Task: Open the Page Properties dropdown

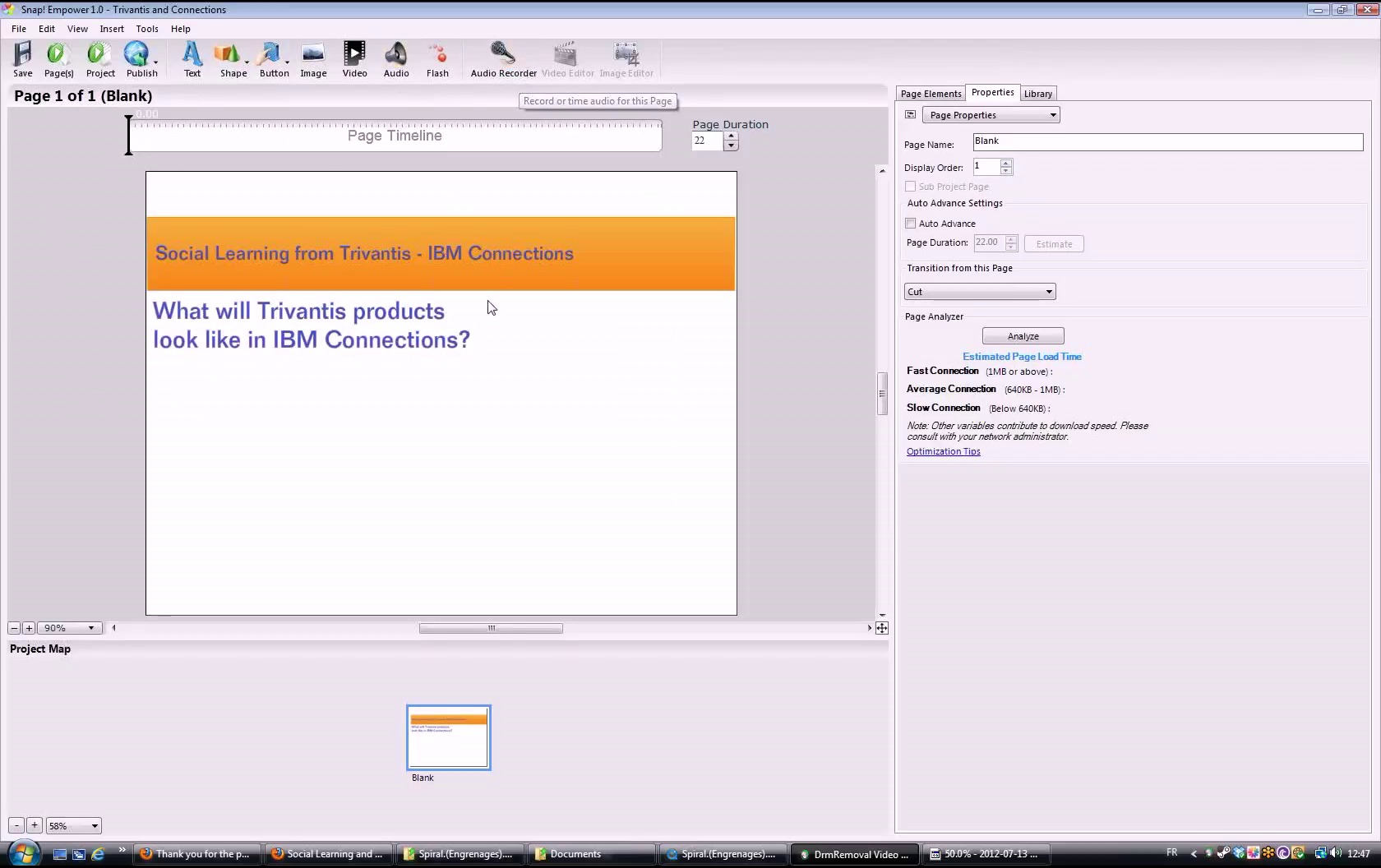Action: coord(991,115)
